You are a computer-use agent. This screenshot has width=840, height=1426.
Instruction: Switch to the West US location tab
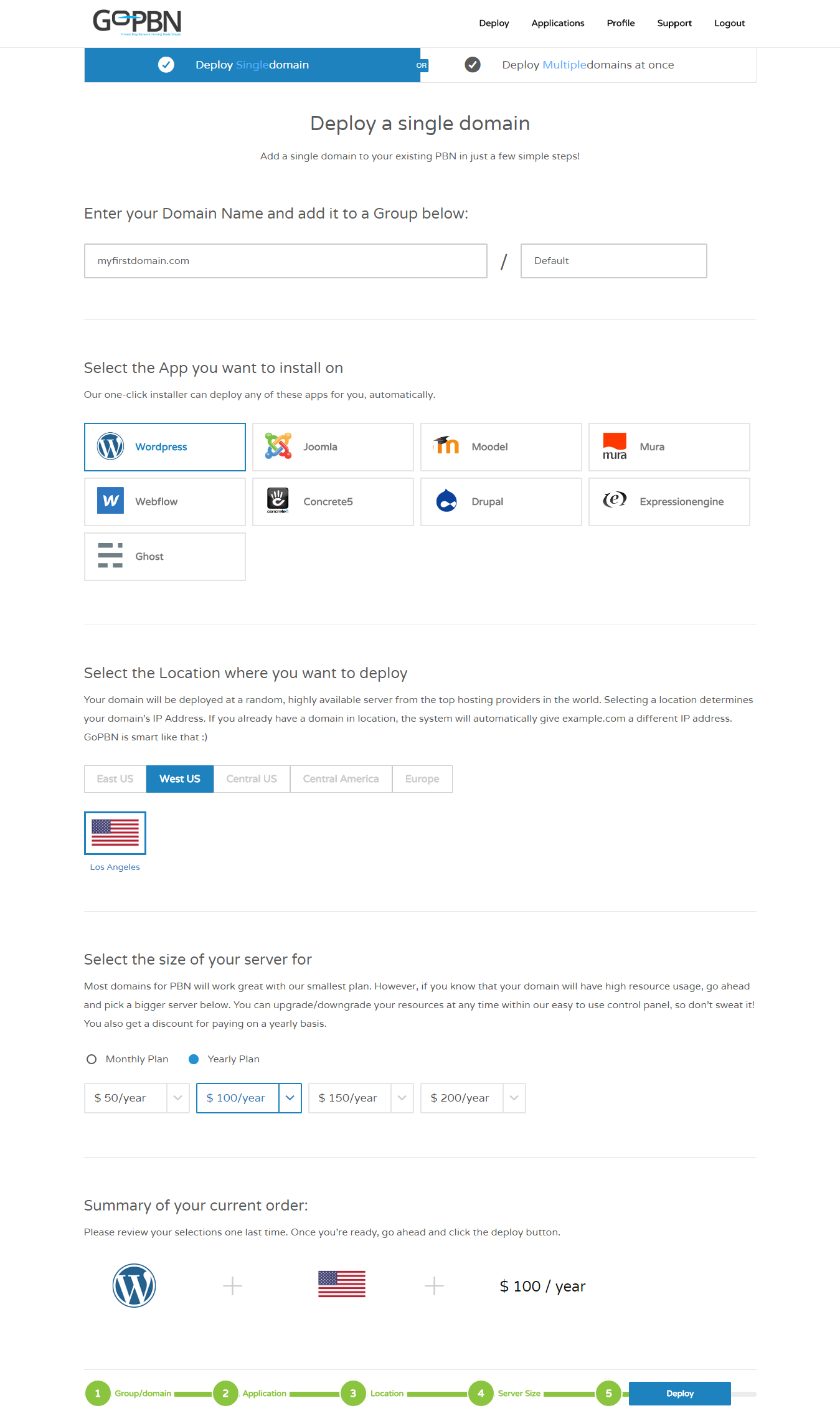[x=180, y=779]
